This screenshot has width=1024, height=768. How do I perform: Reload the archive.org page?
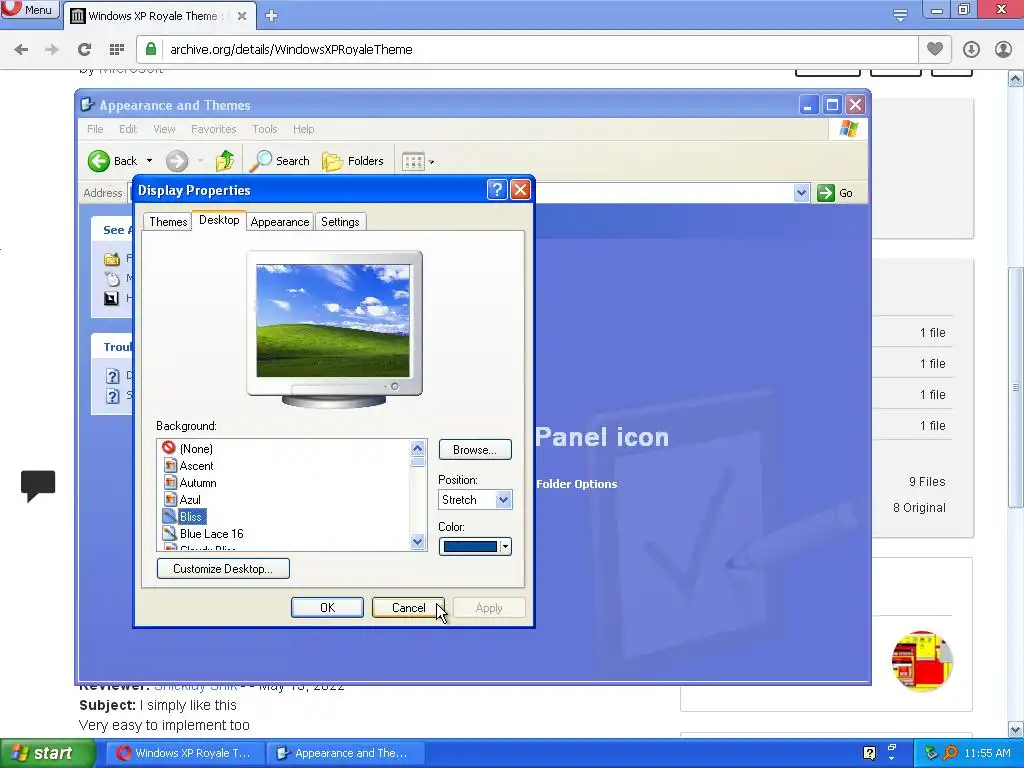point(84,50)
